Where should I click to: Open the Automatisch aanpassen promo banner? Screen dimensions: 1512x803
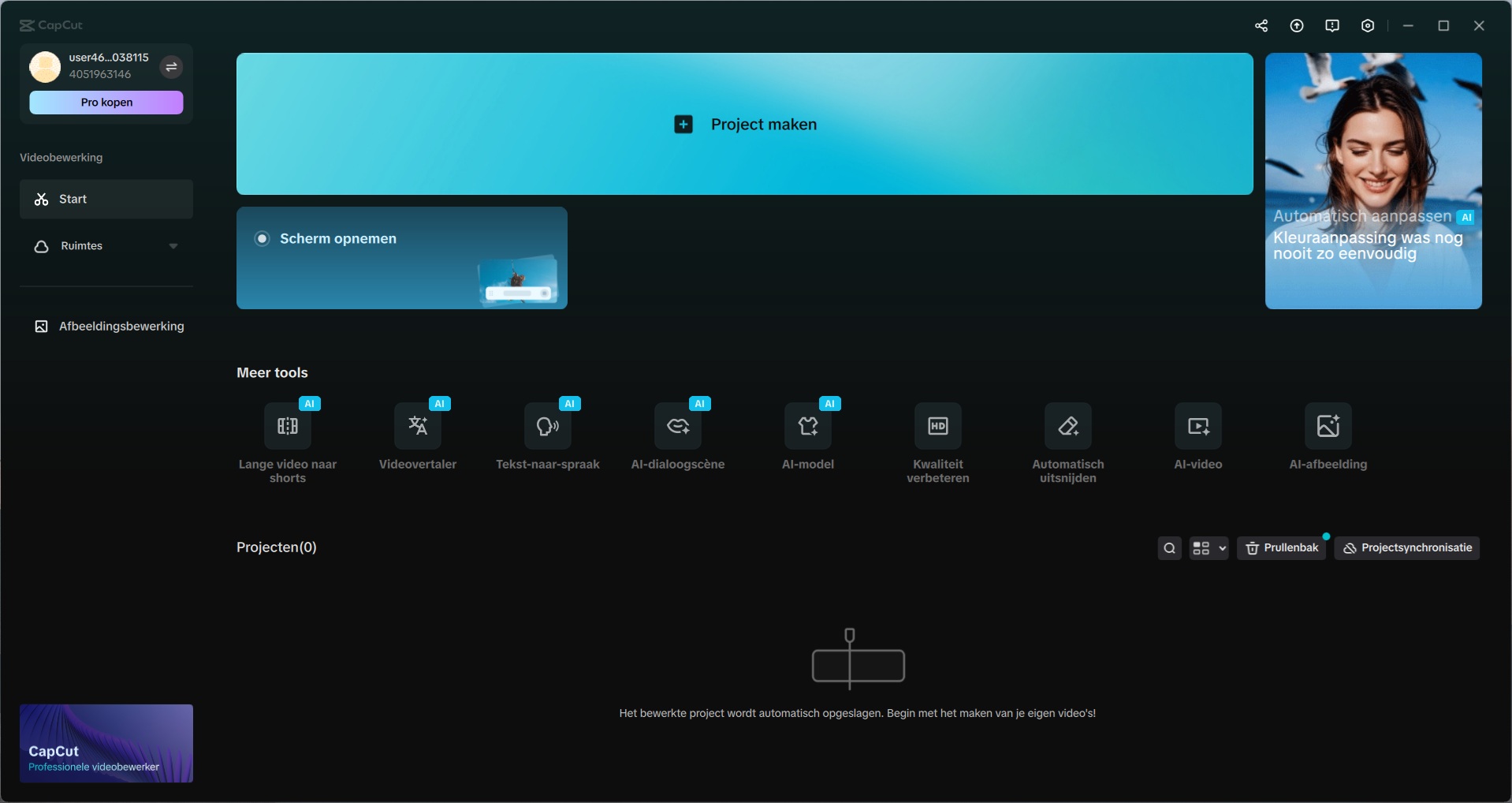coord(1373,181)
